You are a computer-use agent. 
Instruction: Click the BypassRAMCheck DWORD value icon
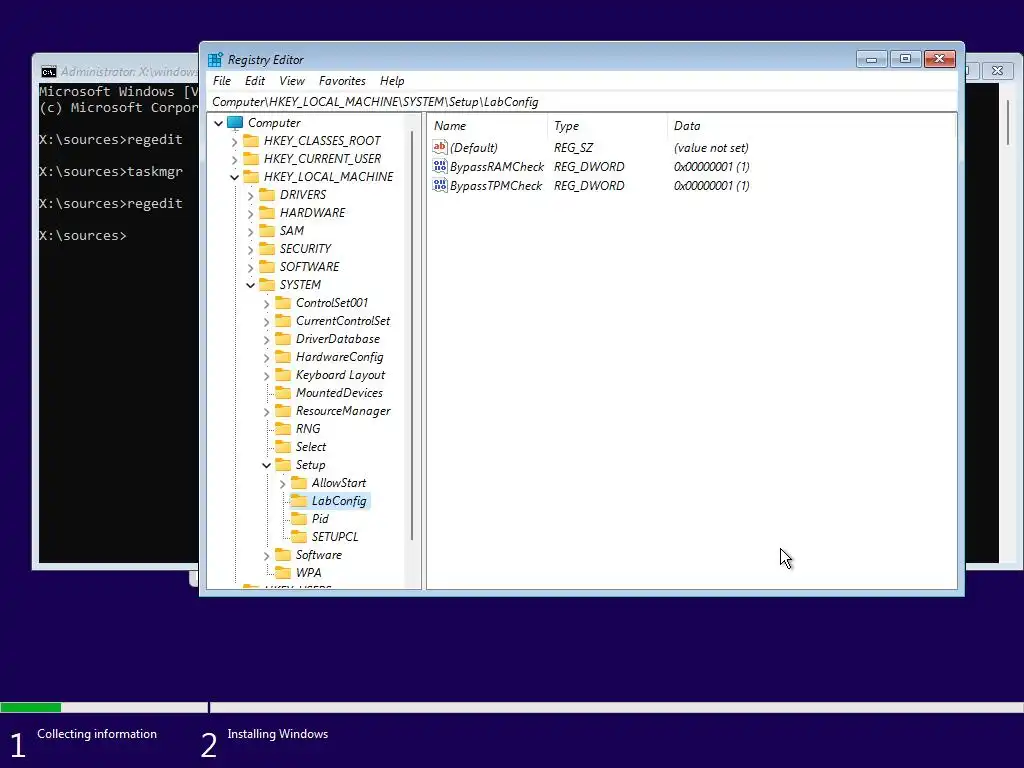pos(440,167)
